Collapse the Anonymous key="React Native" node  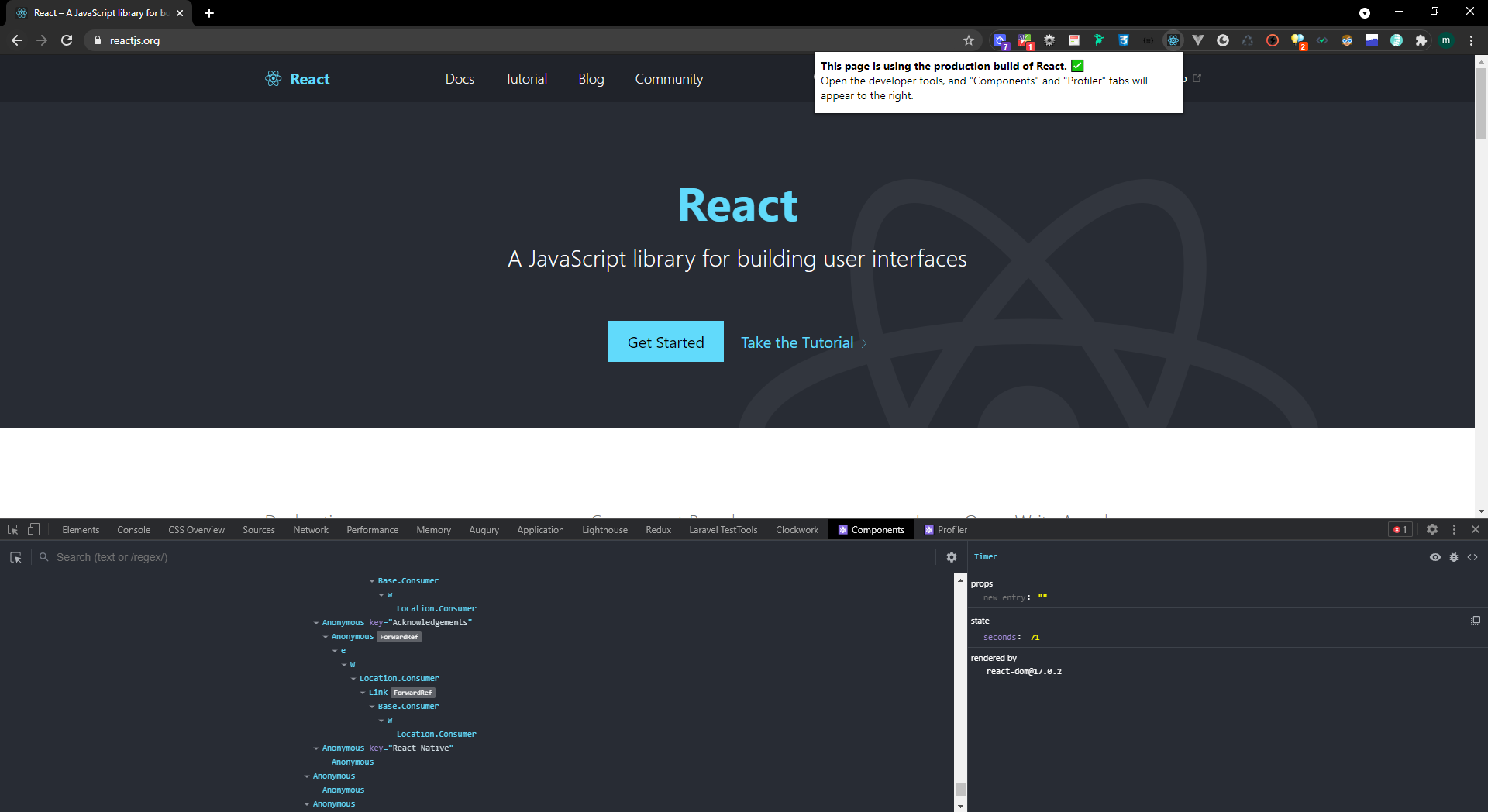(316, 748)
